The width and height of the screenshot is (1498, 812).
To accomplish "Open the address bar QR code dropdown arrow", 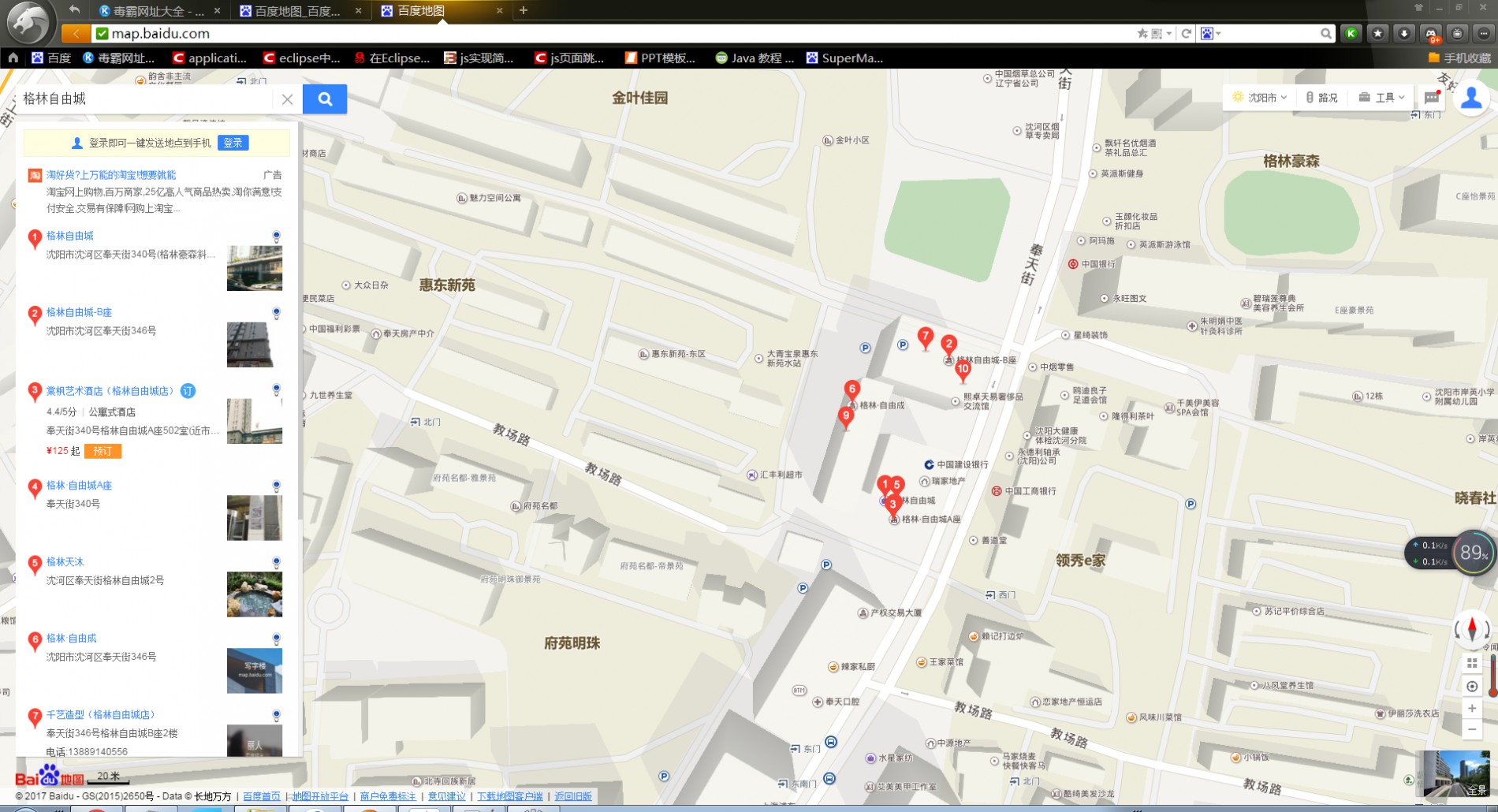I will point(1168,33).
